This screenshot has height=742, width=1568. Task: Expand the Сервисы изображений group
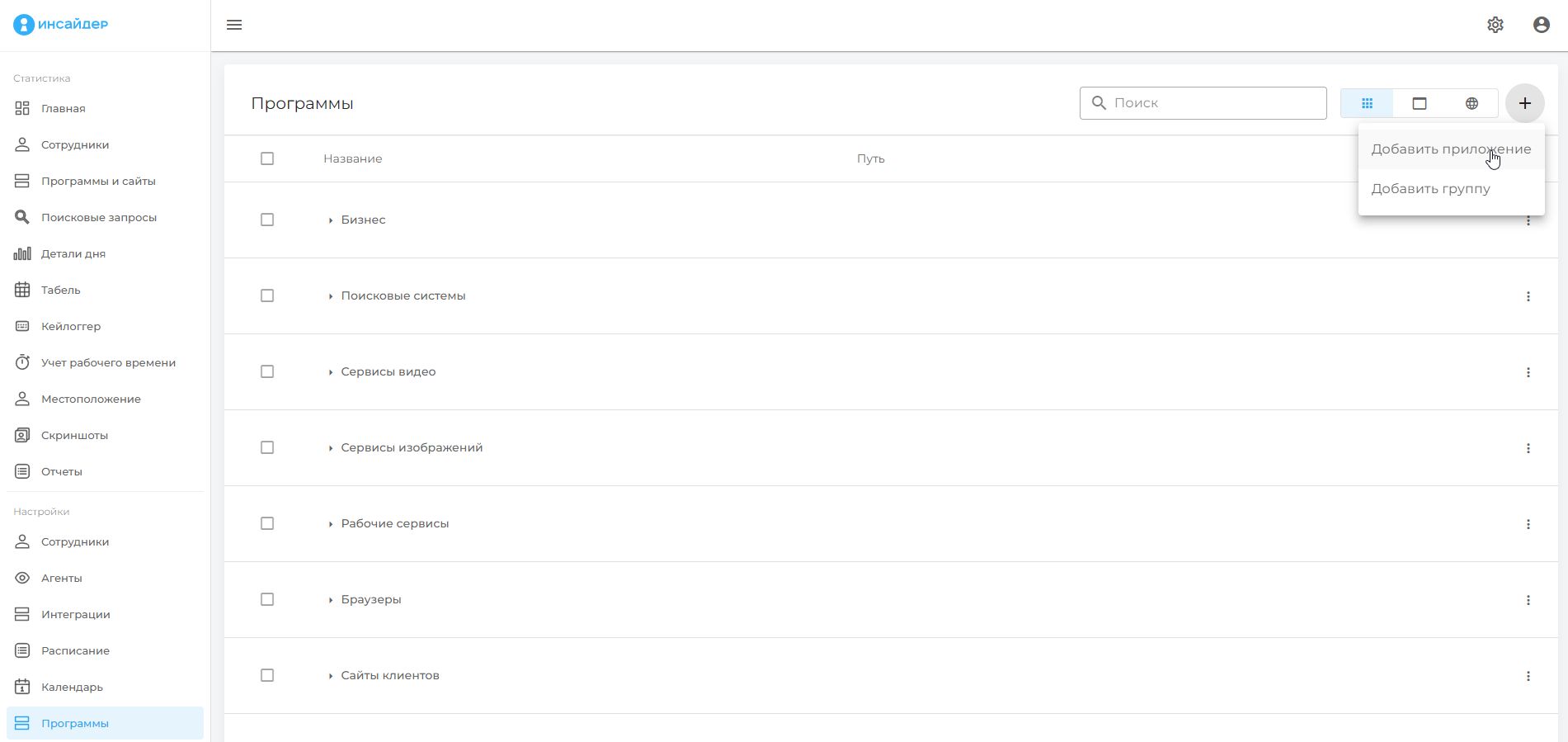point(331,448)
